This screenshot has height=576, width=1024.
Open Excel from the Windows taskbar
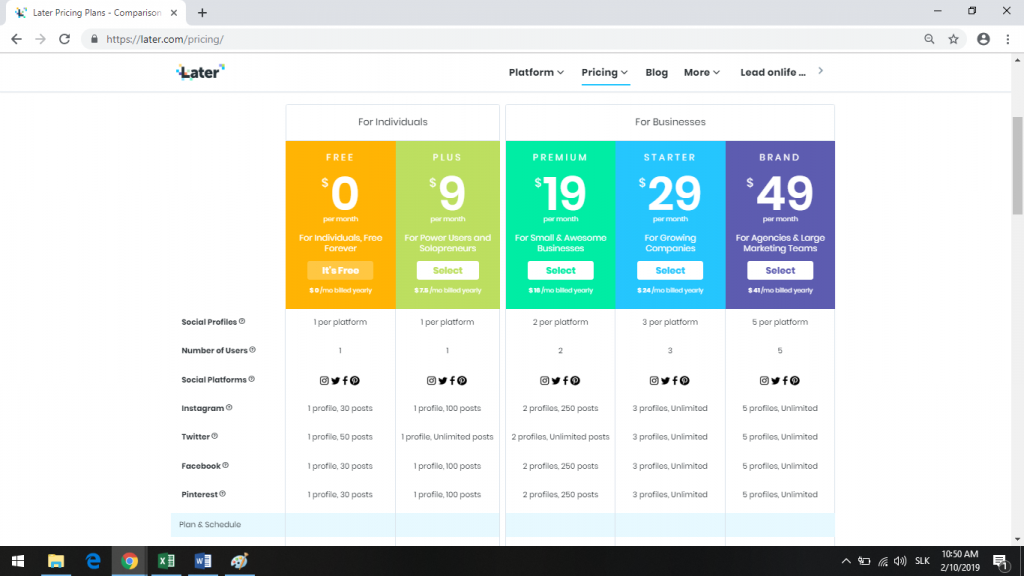[166, 561]
